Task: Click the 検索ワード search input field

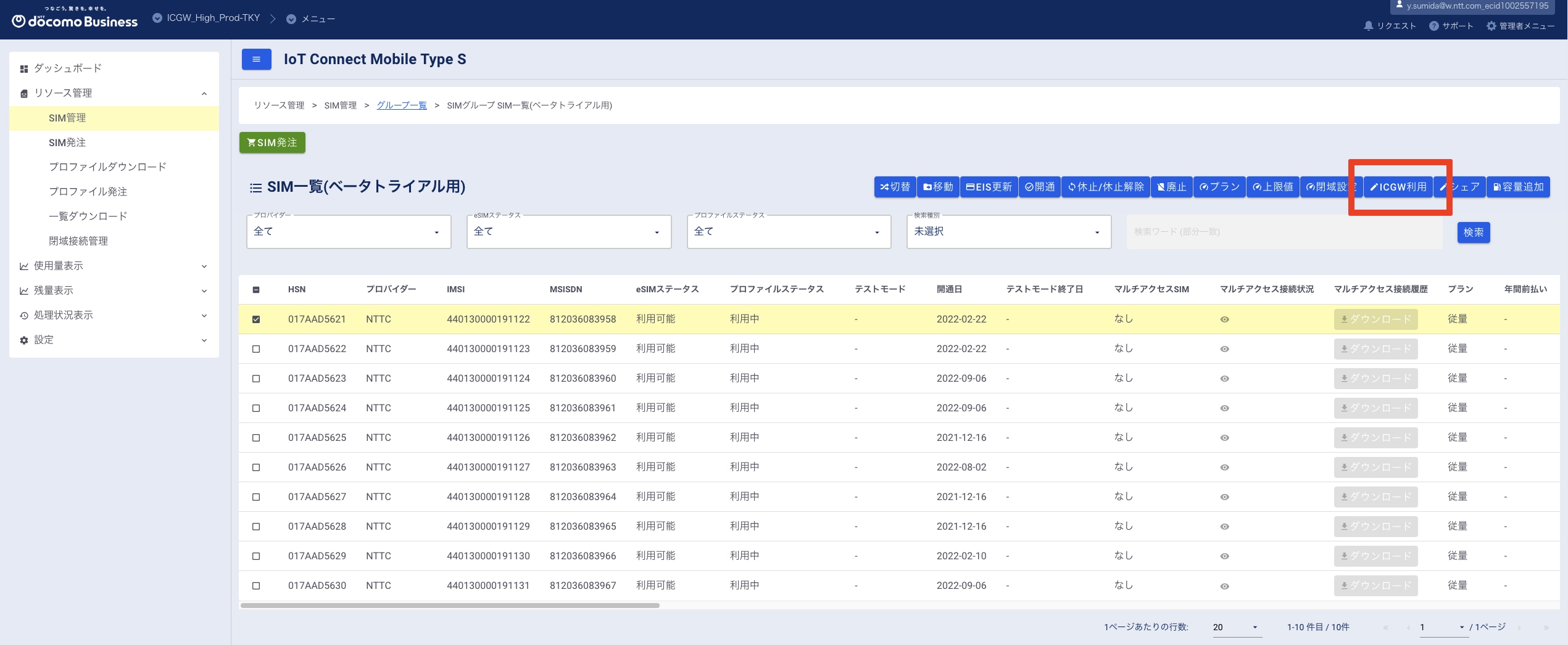Action: (x=1284, y=232)
